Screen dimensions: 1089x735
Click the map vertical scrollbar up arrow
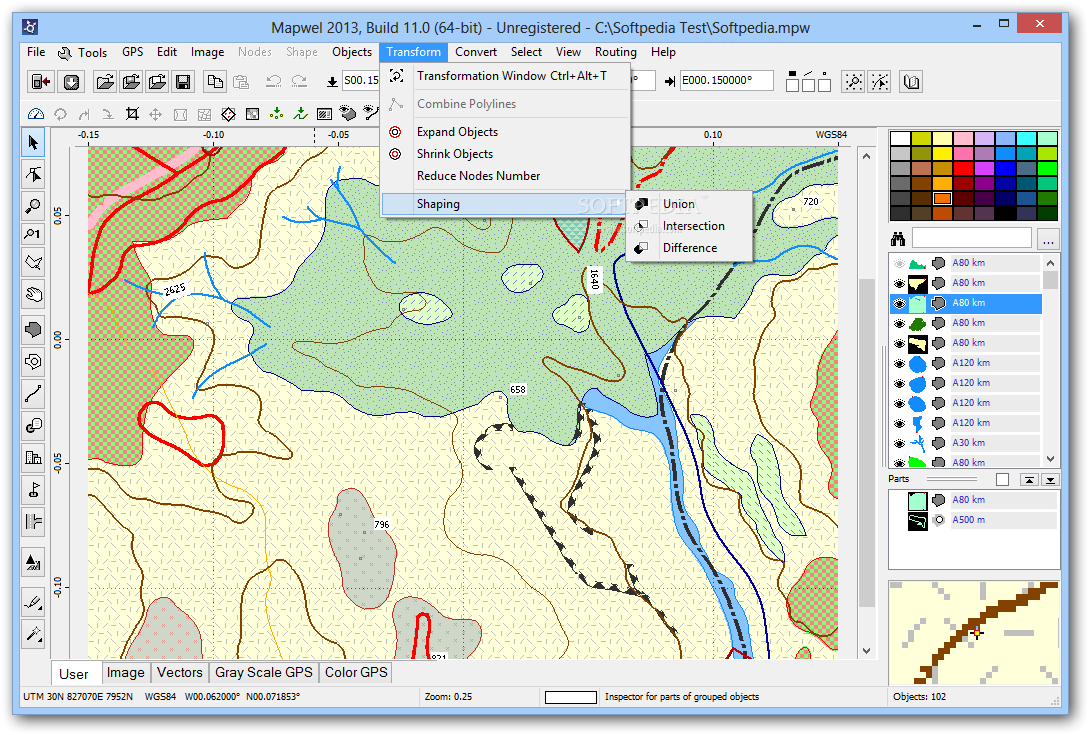[x=866, y=156]
